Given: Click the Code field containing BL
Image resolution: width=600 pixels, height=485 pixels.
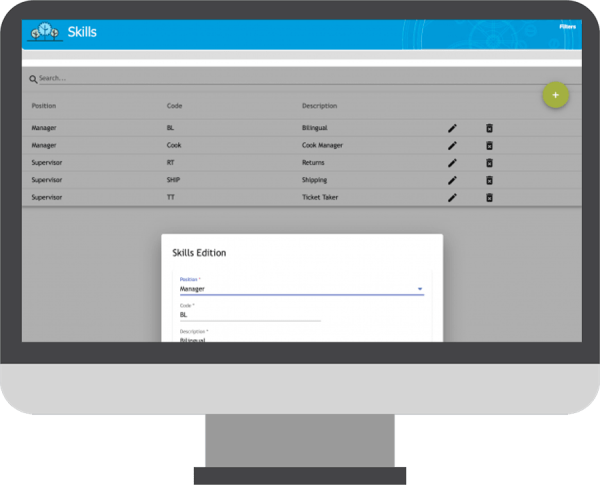Looking at the screenshot, I should pyautogui.click(x=250, y=314).
